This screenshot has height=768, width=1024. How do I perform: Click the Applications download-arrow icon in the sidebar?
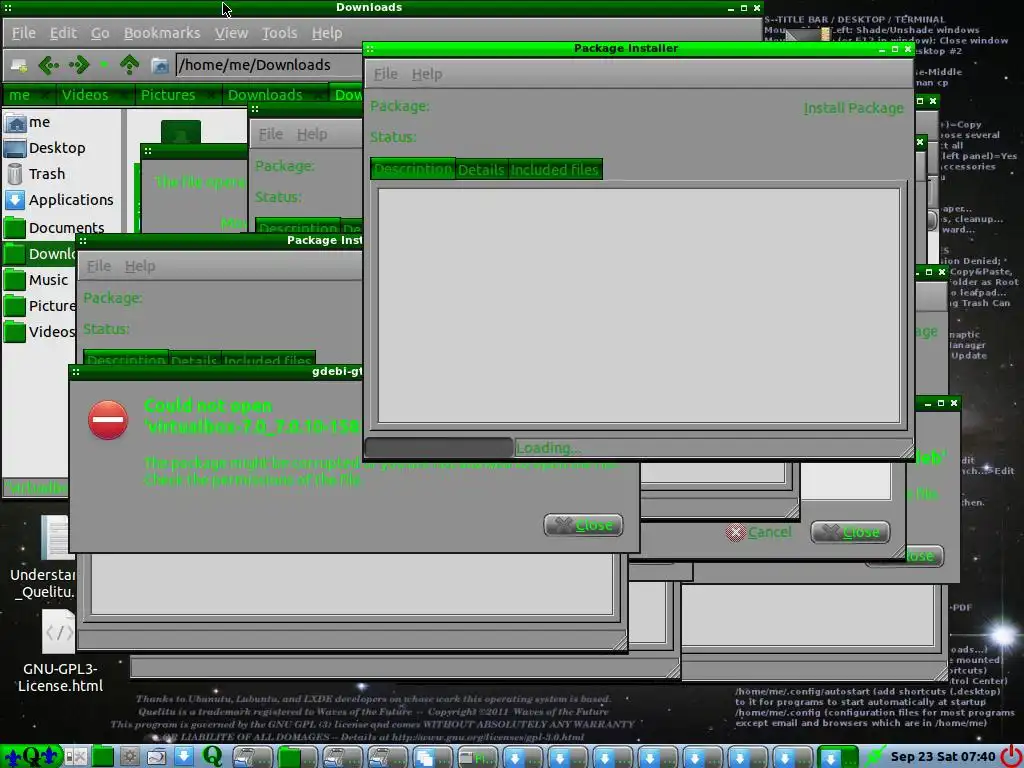pos(14,200)
